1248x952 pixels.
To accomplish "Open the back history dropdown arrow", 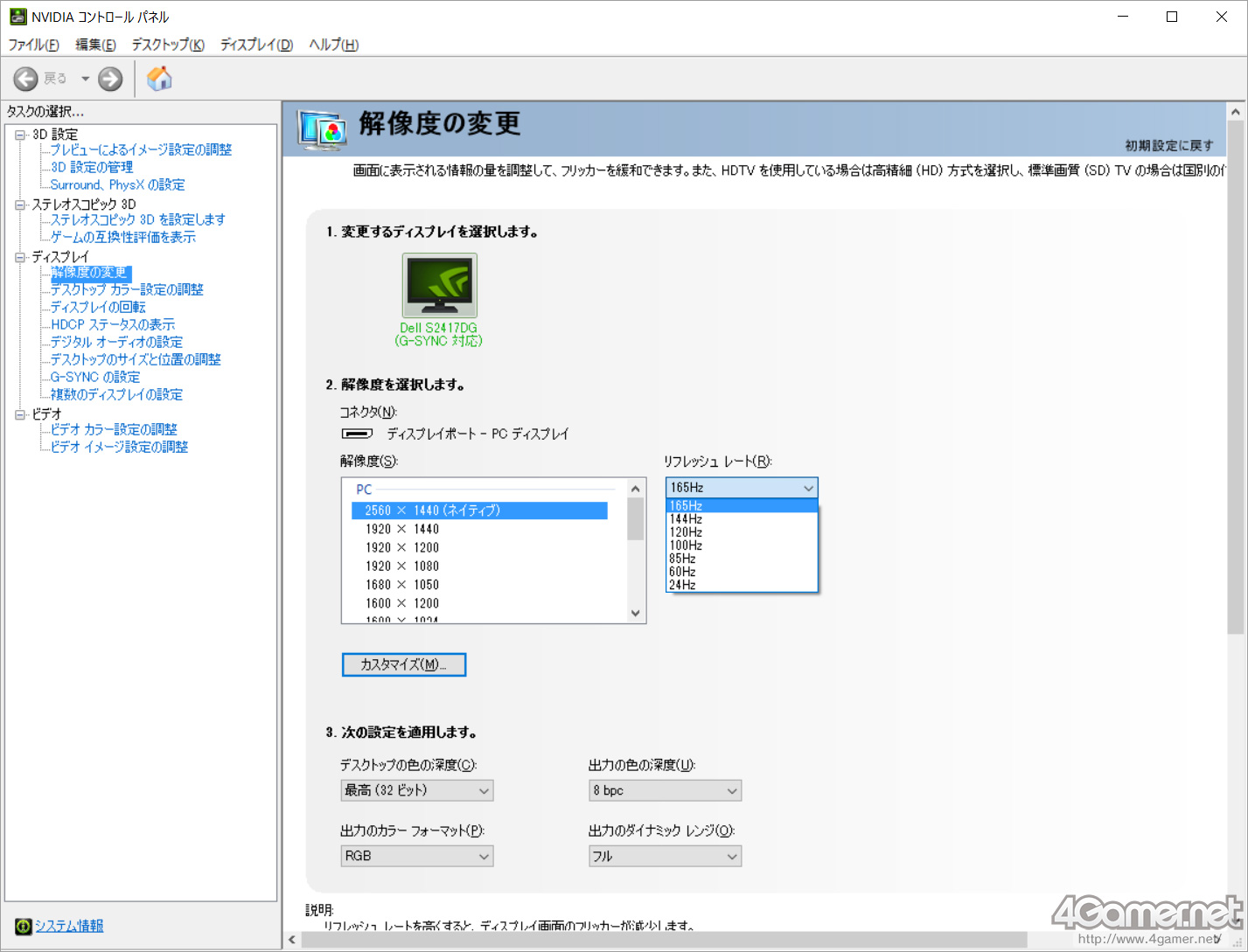I will 85,79.
